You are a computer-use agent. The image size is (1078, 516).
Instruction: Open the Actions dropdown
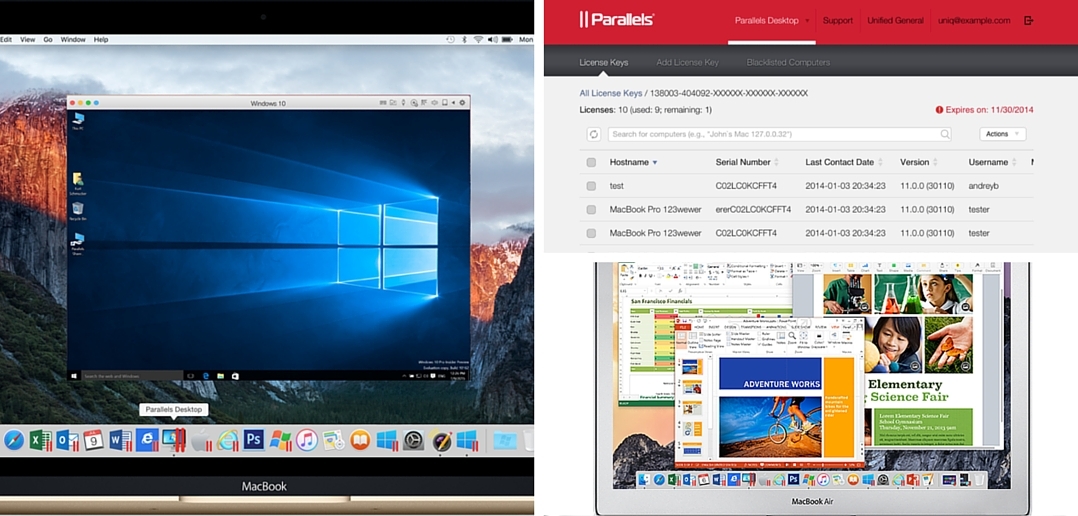1002,134
